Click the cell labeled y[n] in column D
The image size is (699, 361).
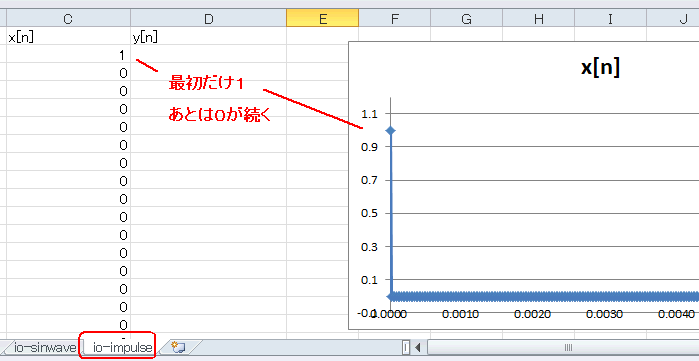coord(208,37)
